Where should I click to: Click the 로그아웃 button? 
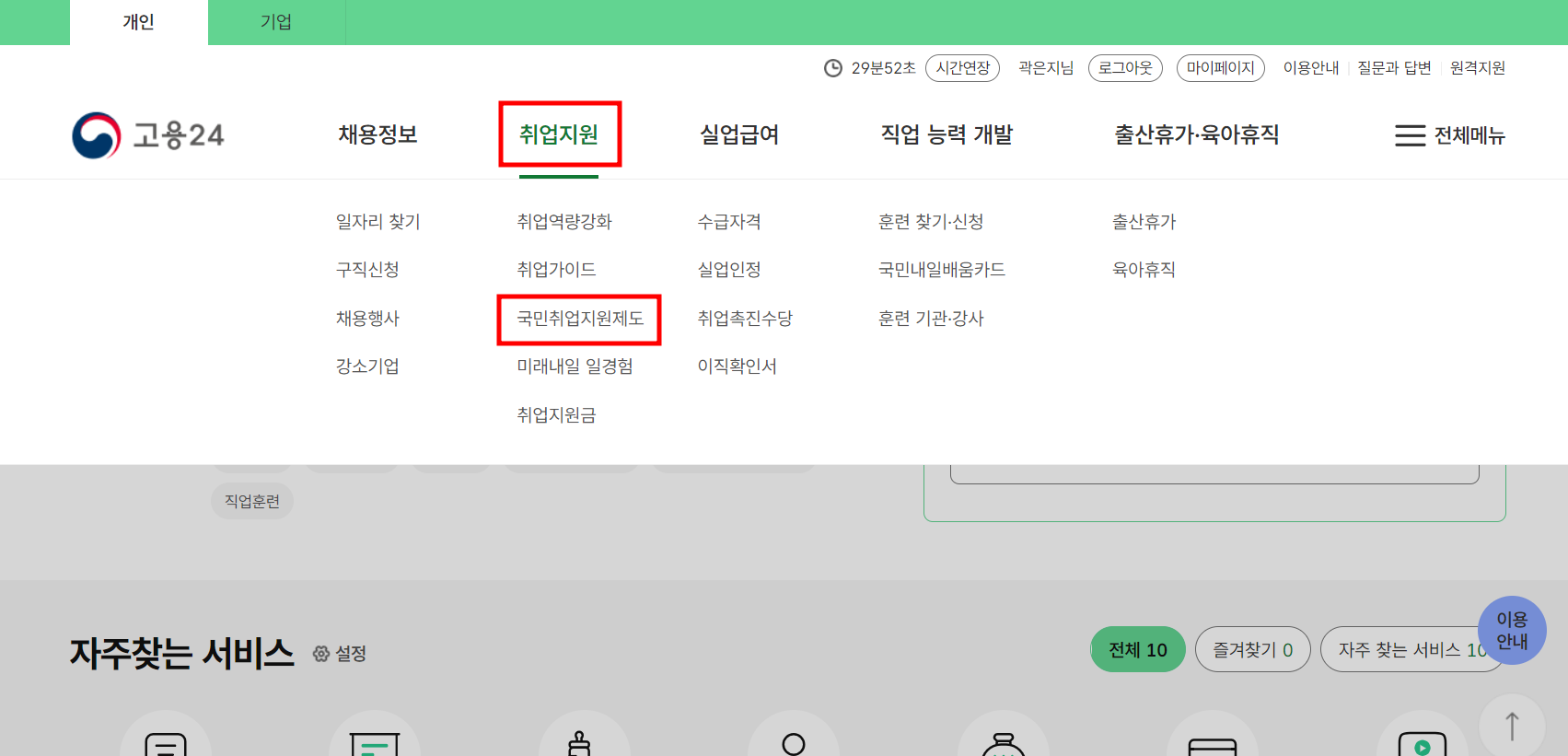point(1125,68)
